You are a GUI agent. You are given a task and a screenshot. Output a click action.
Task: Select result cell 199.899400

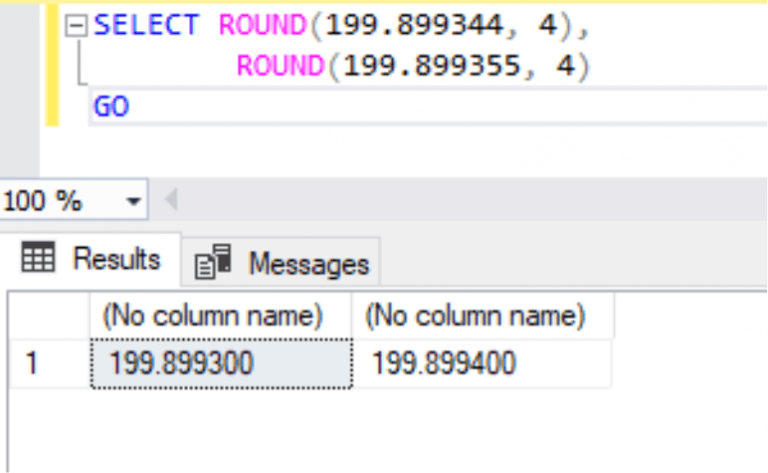[x=482, y=363]
